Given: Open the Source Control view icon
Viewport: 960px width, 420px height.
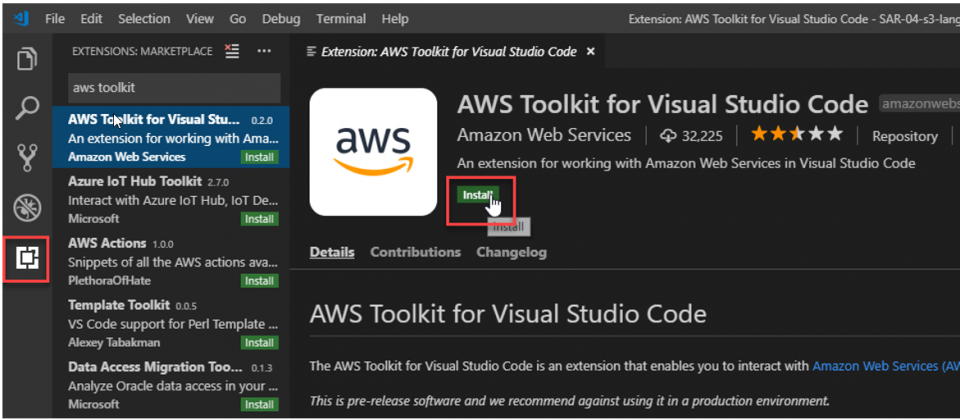Looking at the screenshot, I should coord(27,158).
